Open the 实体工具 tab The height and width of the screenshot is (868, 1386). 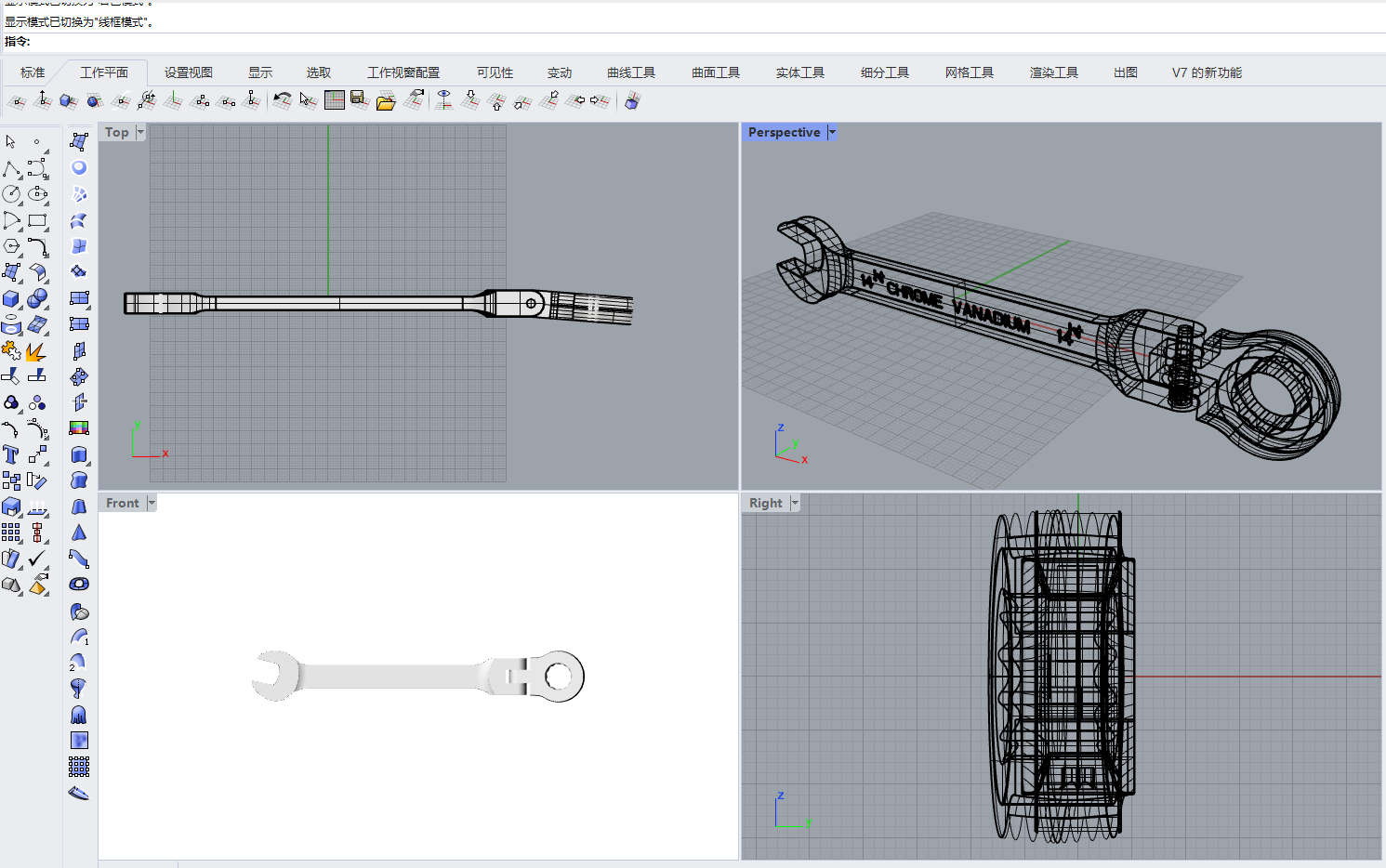click(799, 72)
